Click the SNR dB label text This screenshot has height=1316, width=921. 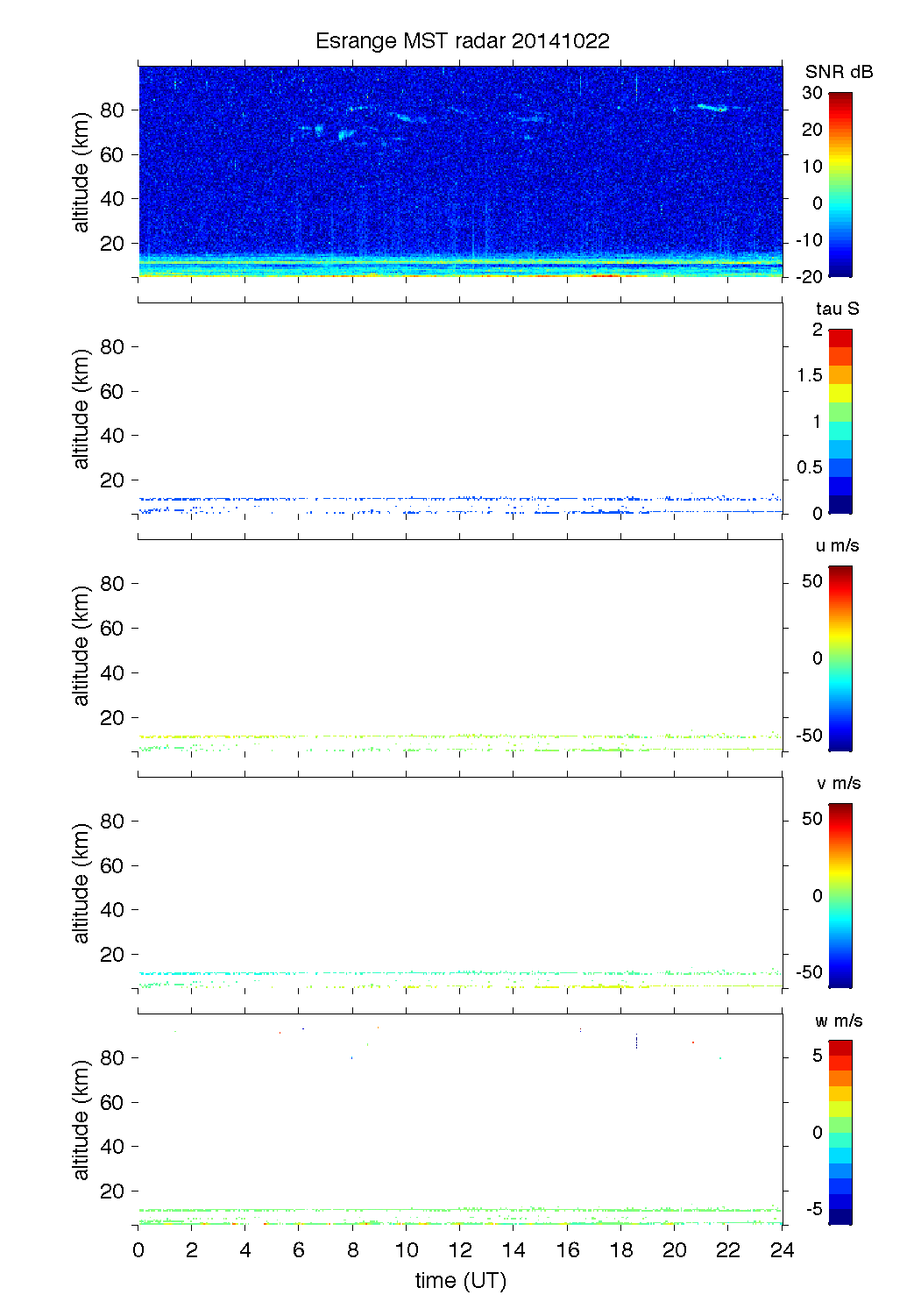[x=839, y=72]
